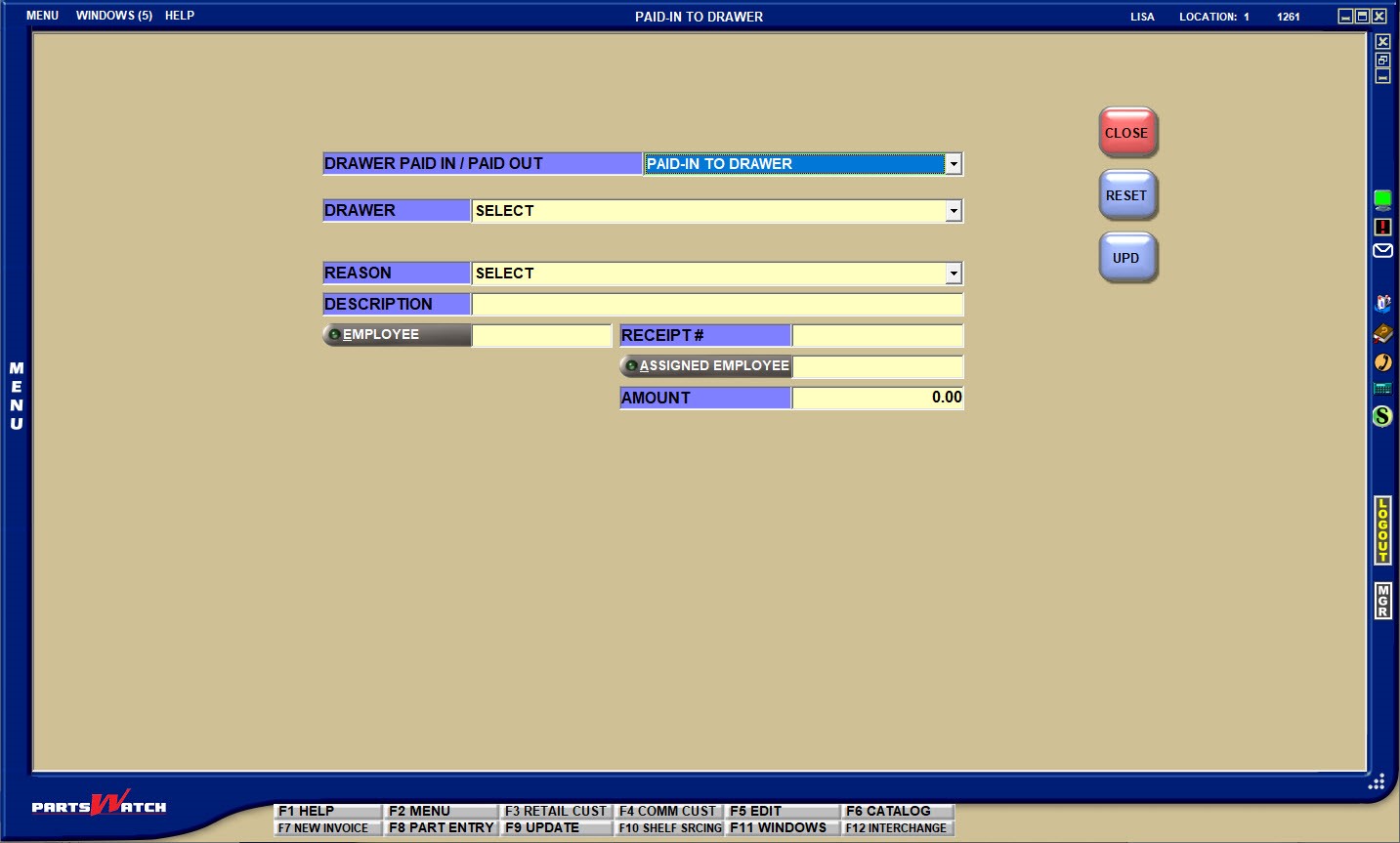Expand the Reason select dropdown
This screenshot has height=843, width=1400.
(x=953, y=274)
